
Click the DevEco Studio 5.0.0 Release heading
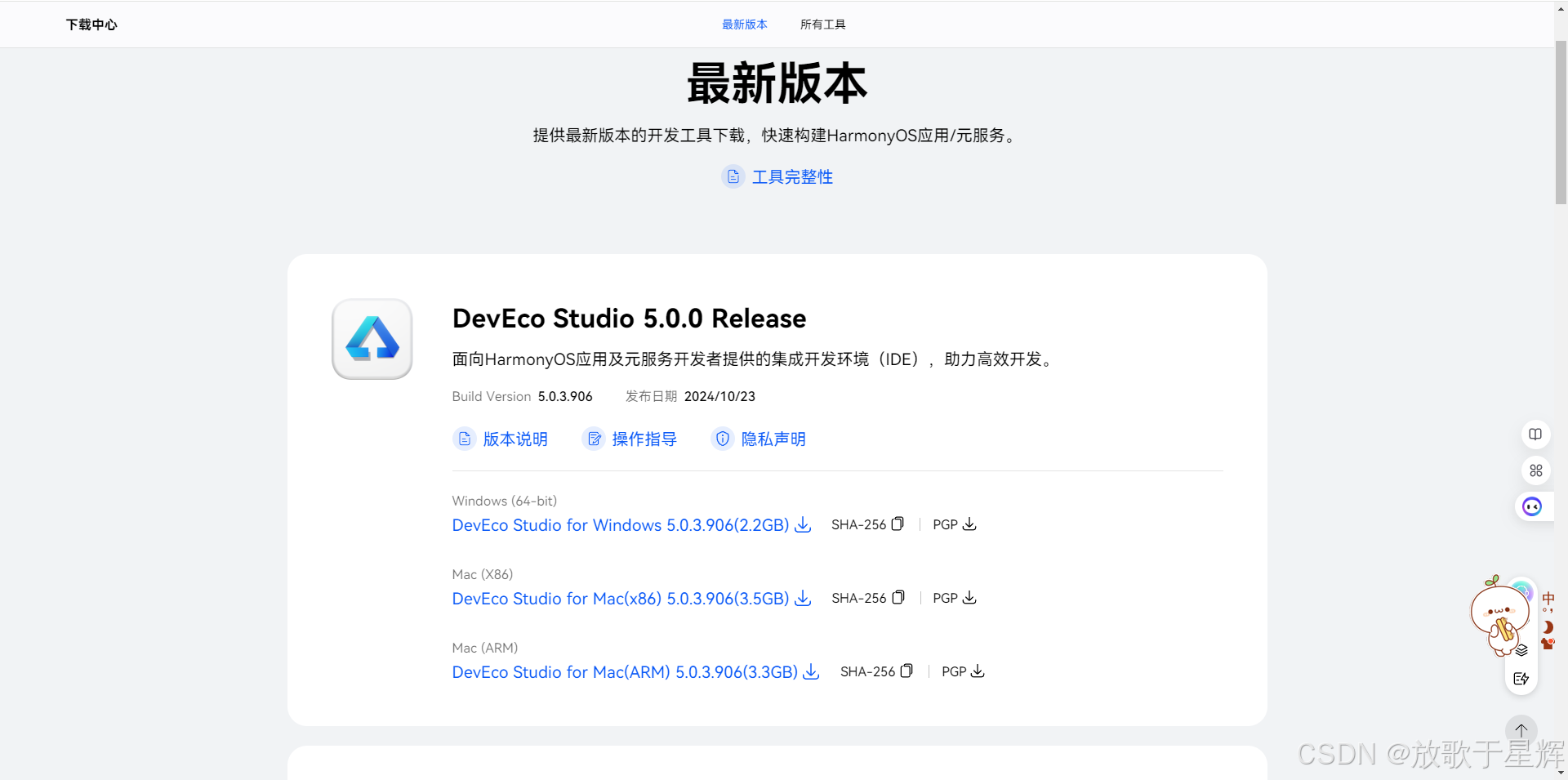629,319
